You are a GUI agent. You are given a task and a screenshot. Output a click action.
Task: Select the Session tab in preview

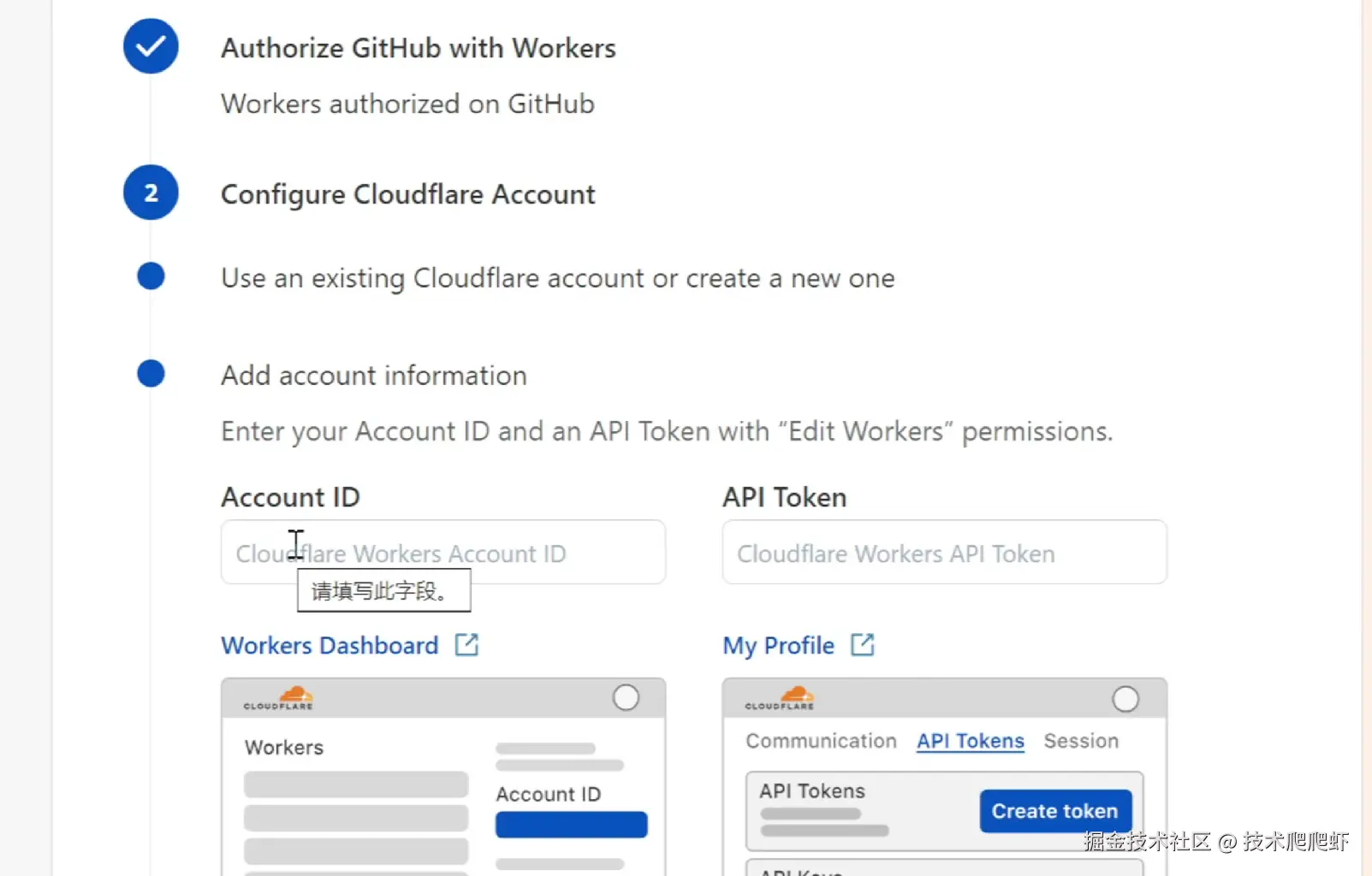tap(1081, 741)
